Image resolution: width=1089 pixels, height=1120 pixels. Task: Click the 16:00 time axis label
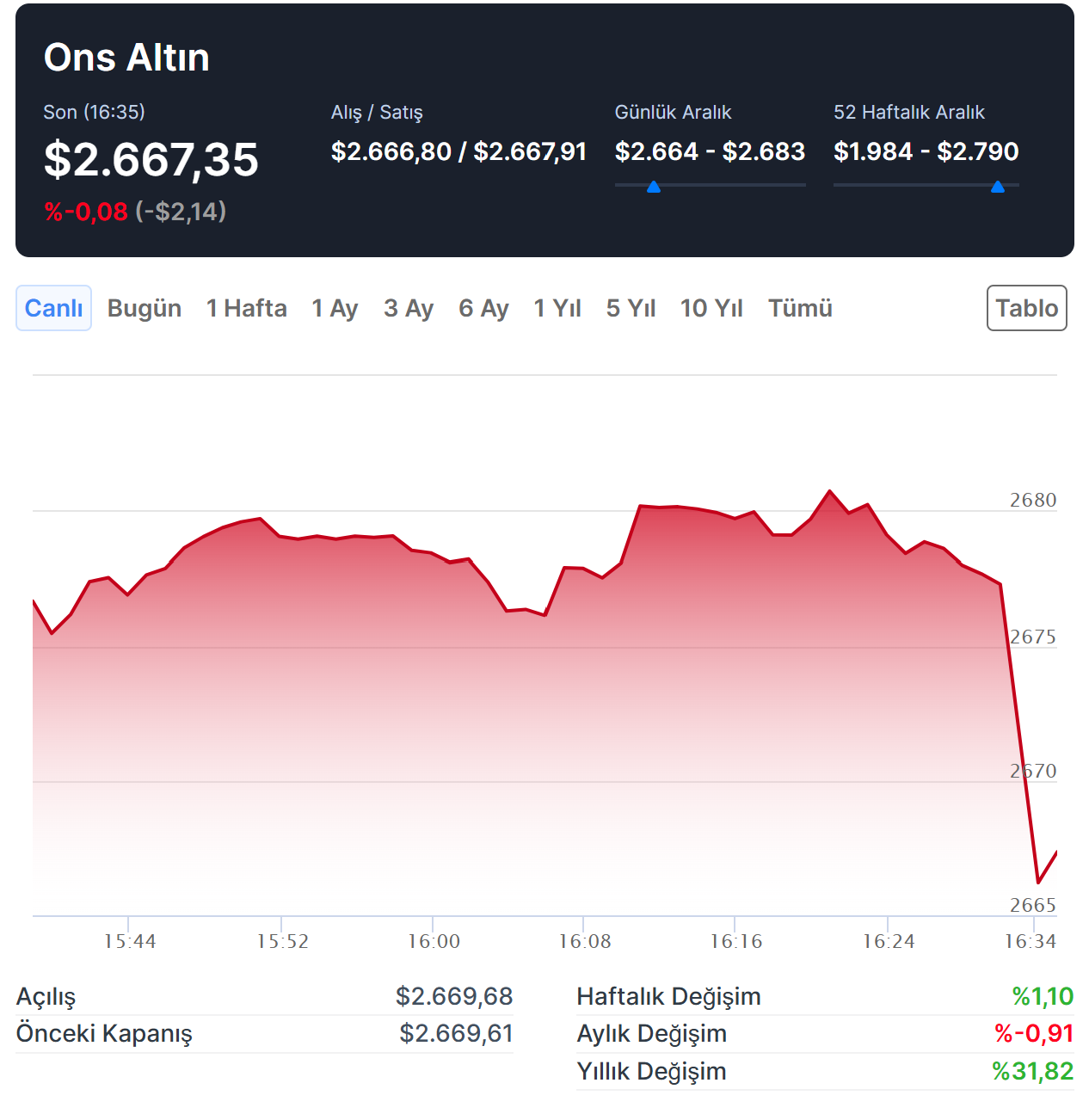(x=434, y=941)
